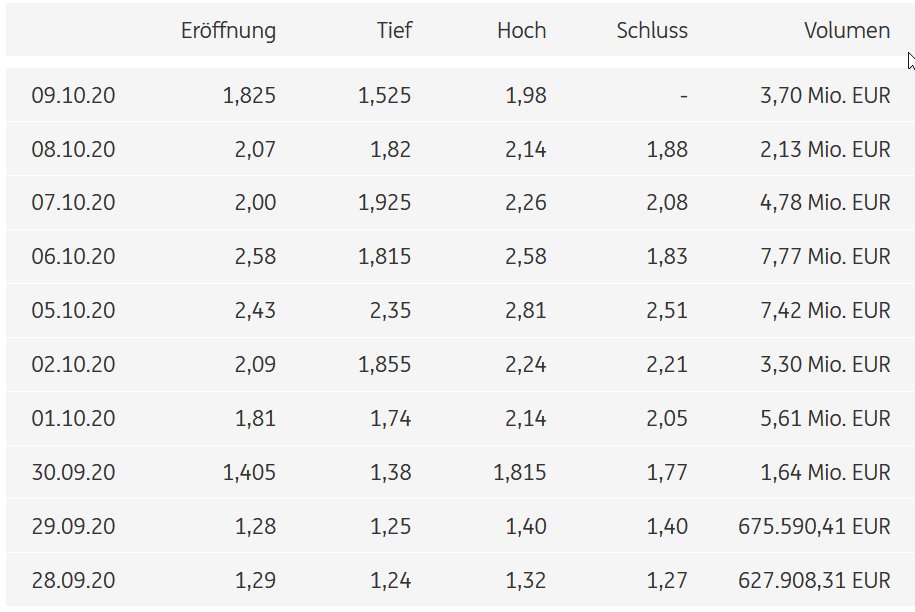Click the 07.10.20 row date
Image resolution: width=915 pixels, height=612 pixels.
(73, 203)
